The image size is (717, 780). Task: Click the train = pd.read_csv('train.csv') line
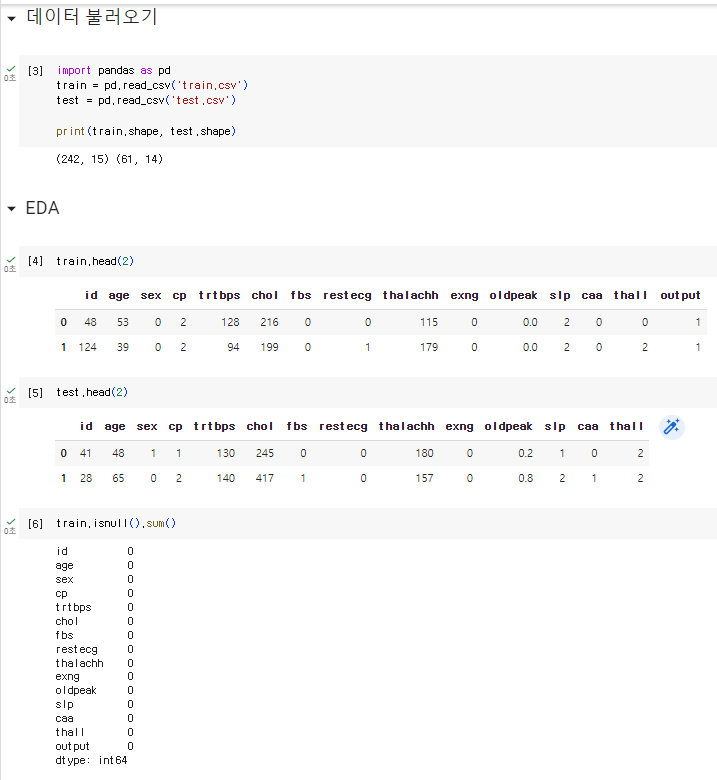(152, 86)
